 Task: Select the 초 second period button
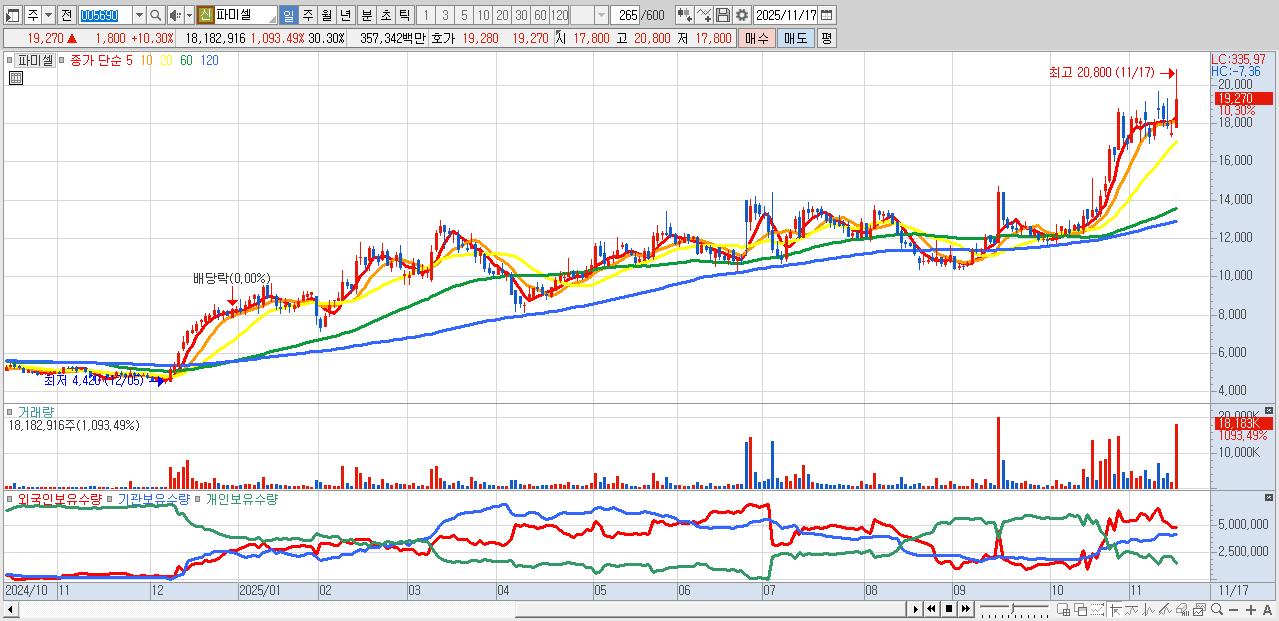[385, 15]
